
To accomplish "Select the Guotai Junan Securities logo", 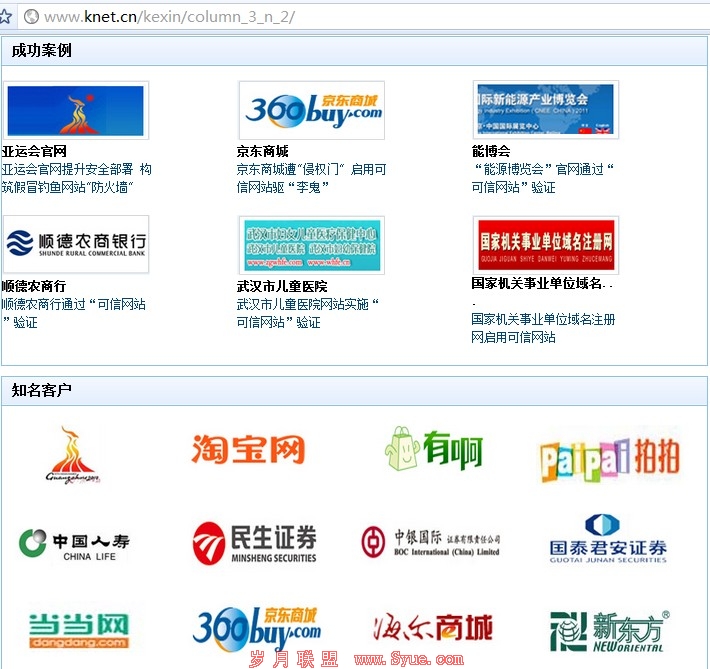I will point(608,540).
